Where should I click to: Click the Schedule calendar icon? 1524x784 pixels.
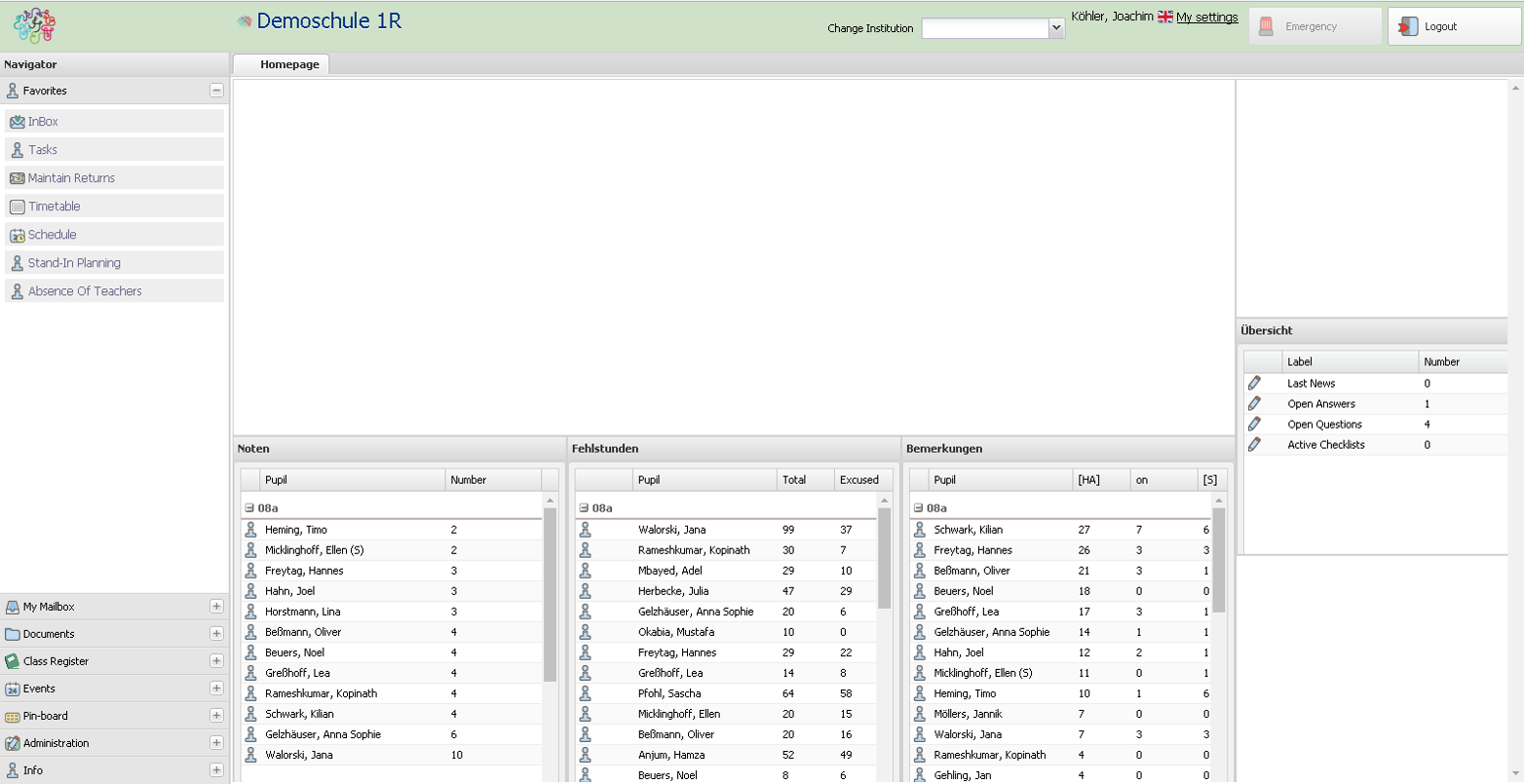click(17, 235)
